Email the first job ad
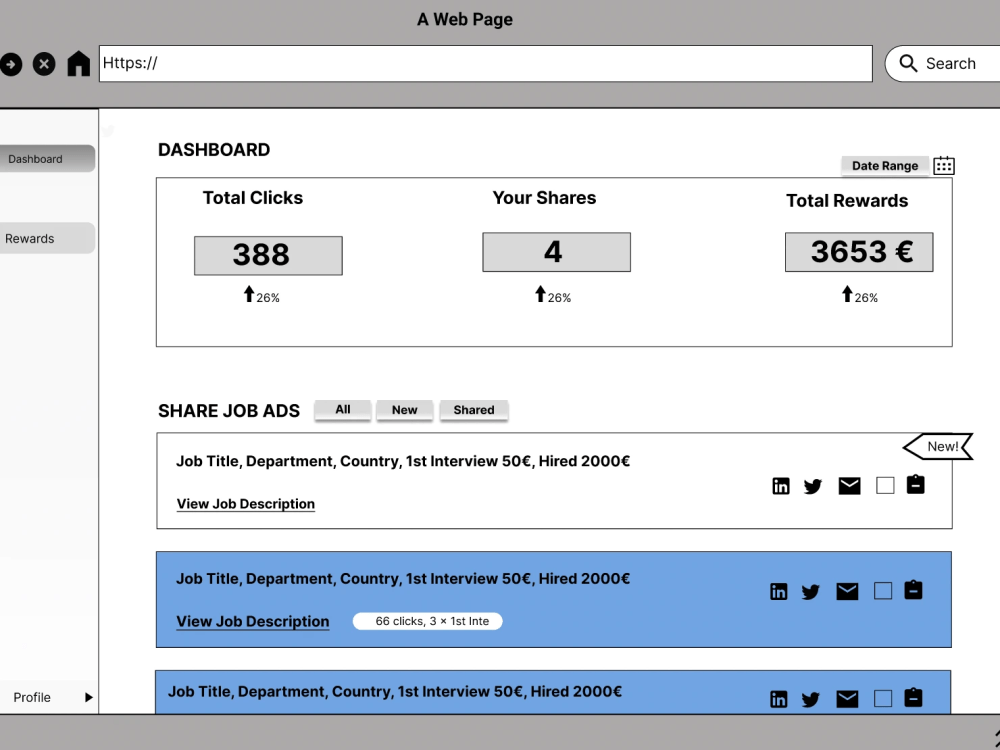Screen dimensions: 1000x750 (849, 485)
